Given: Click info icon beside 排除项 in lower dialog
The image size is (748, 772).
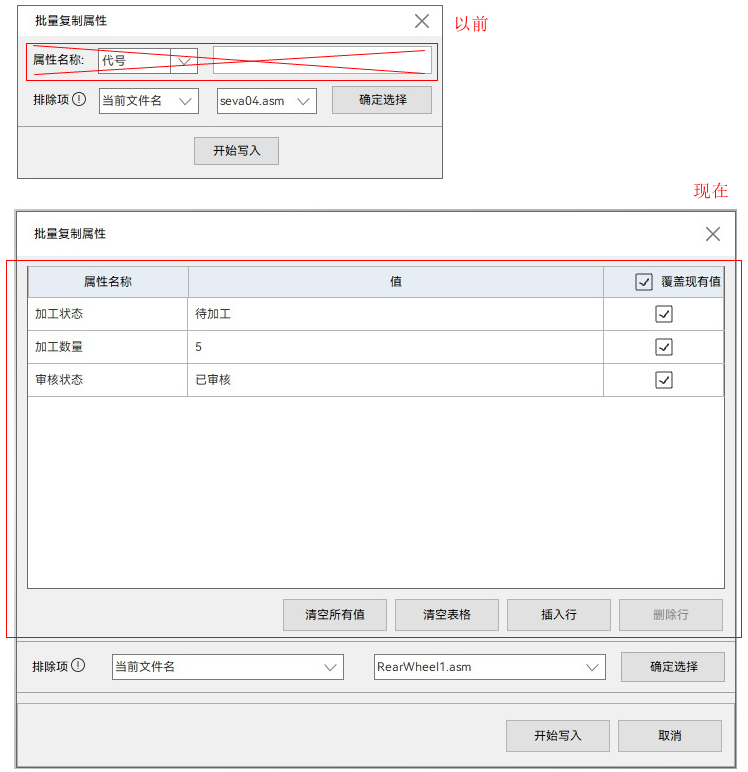Looking at the screenshot, I should click(x=78, y=666).
